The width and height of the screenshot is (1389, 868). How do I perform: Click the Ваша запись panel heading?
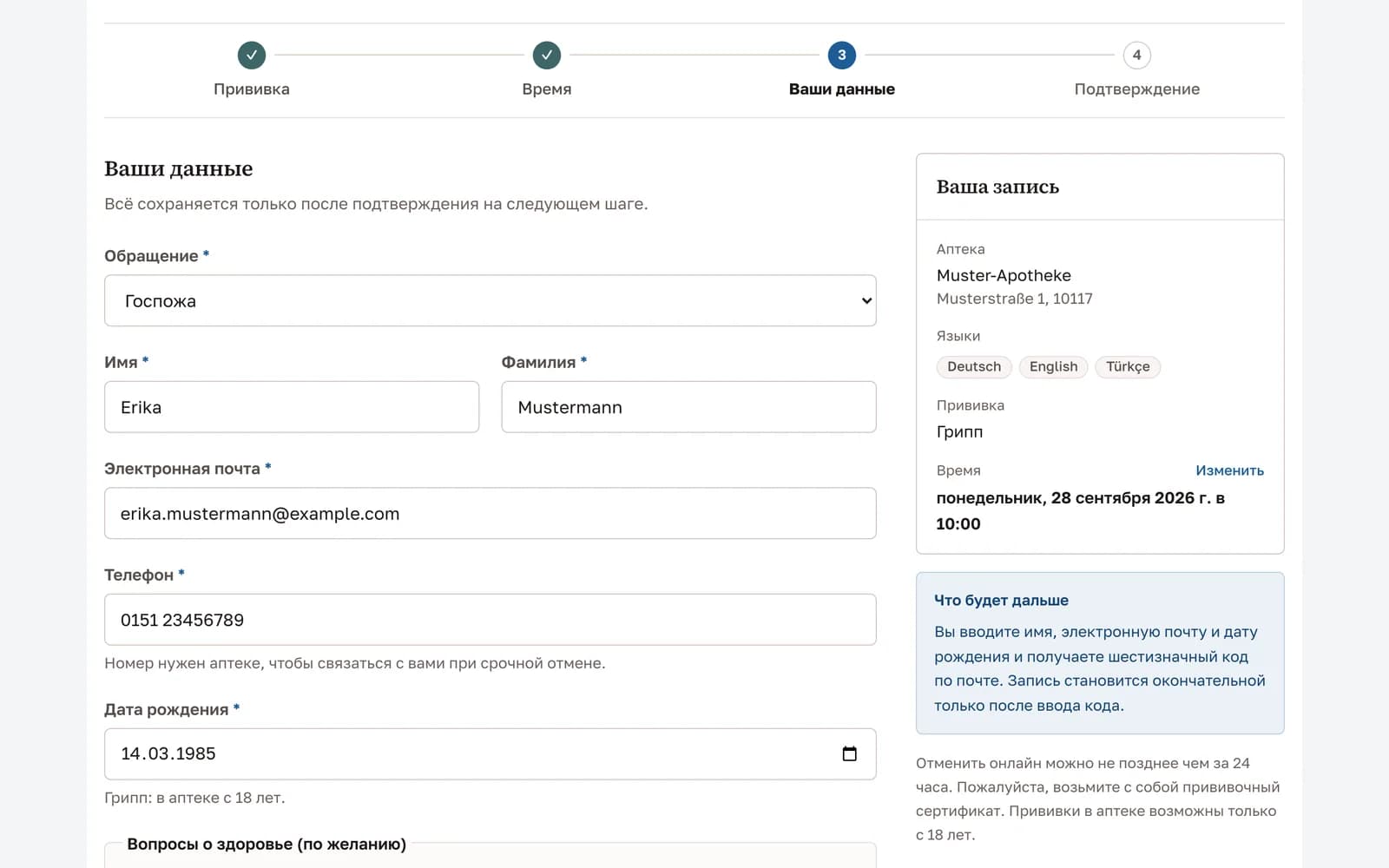pos(997,187)
